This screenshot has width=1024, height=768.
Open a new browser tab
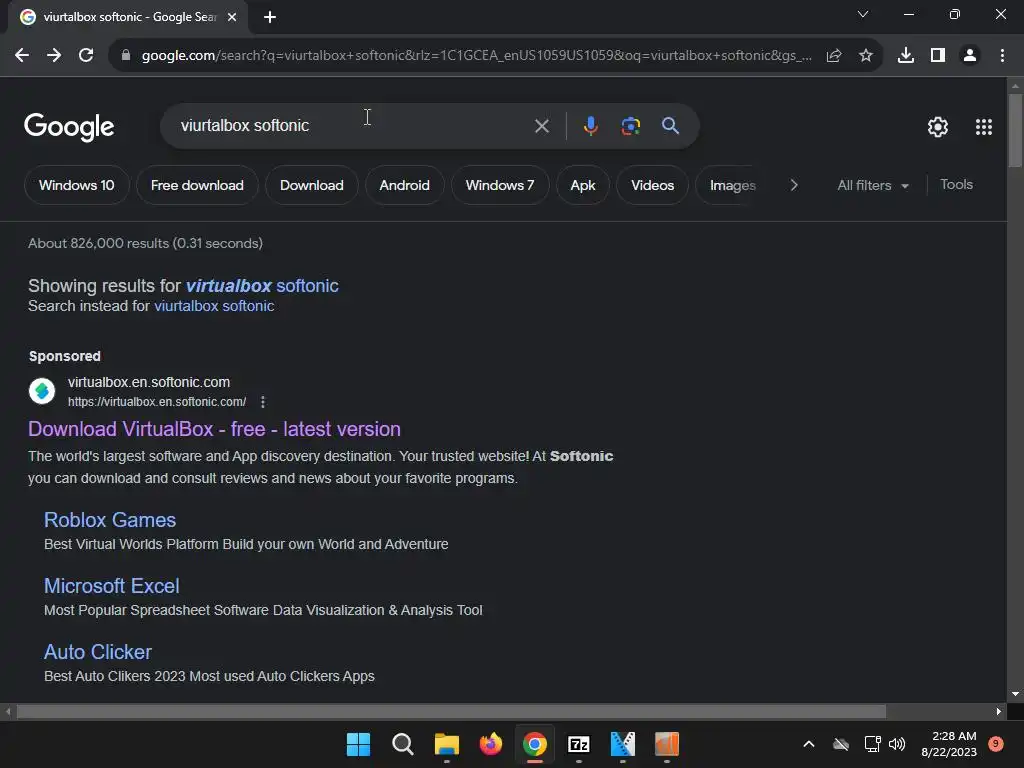click(270, 18)
